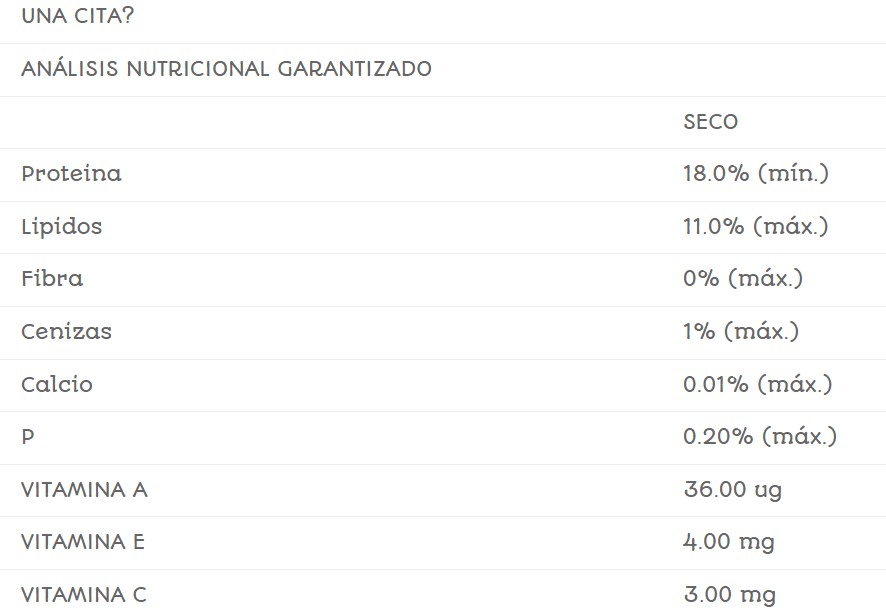Select the 'Fibra' row label
This screenshot has height=615, width=886.
click(x=52, y=279)
